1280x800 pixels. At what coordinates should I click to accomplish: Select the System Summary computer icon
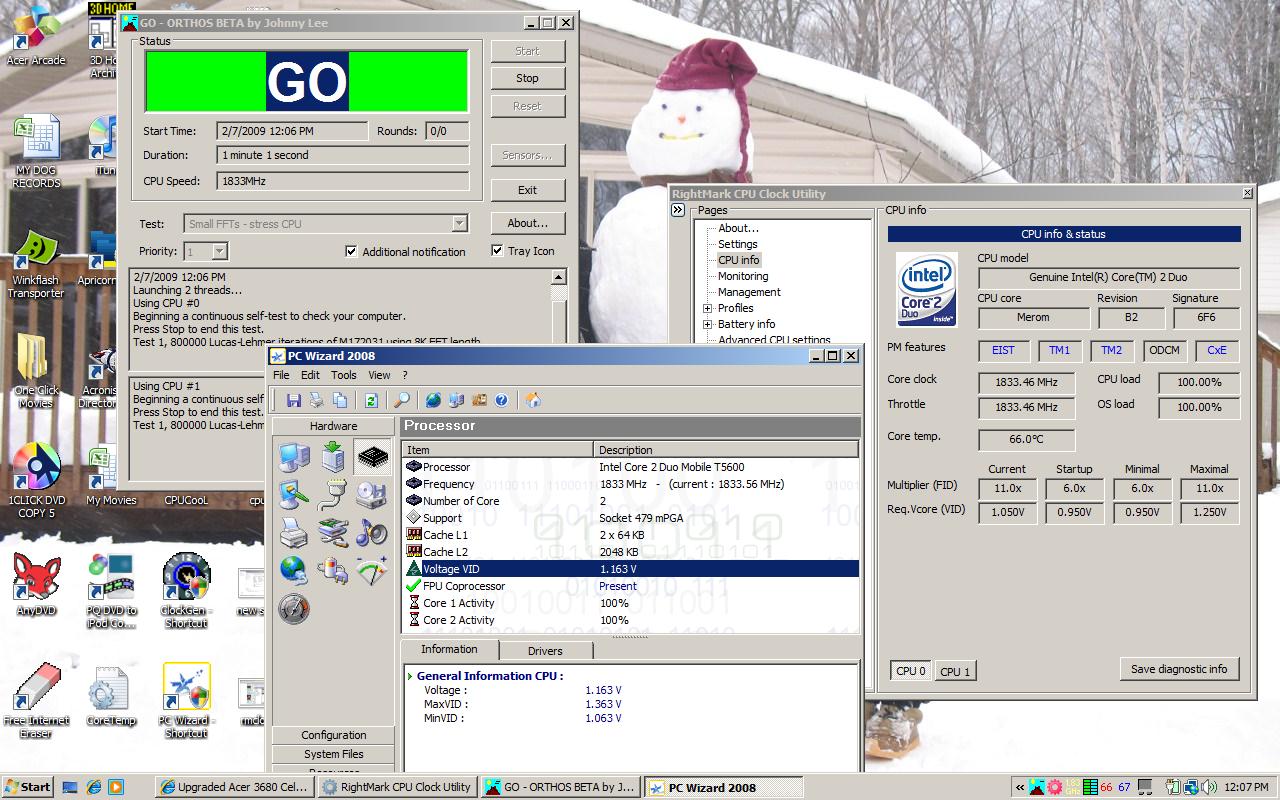pyautogui.click(x=294, y=457)
